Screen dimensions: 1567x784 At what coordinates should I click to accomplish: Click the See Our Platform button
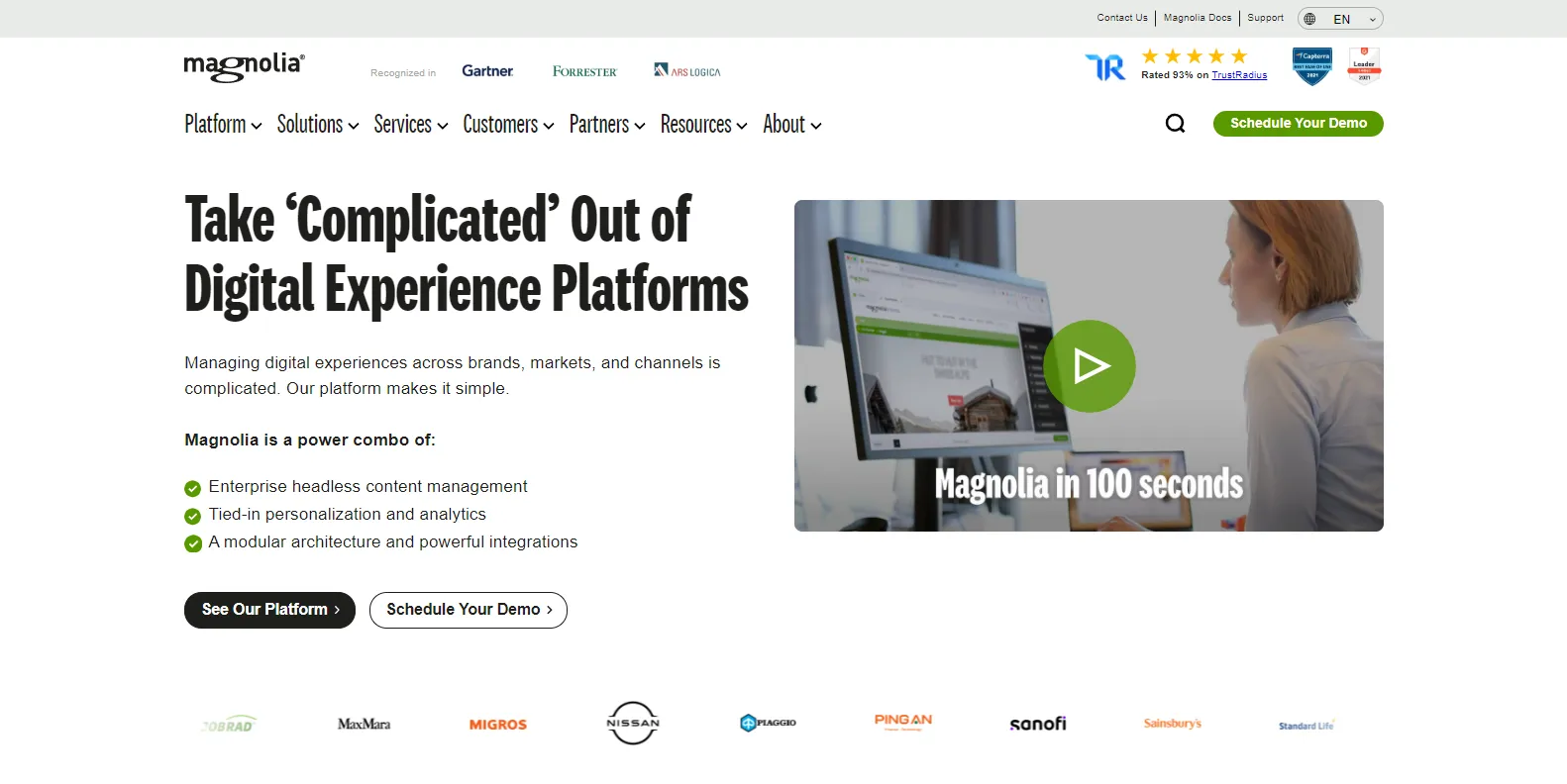(269, 610)
